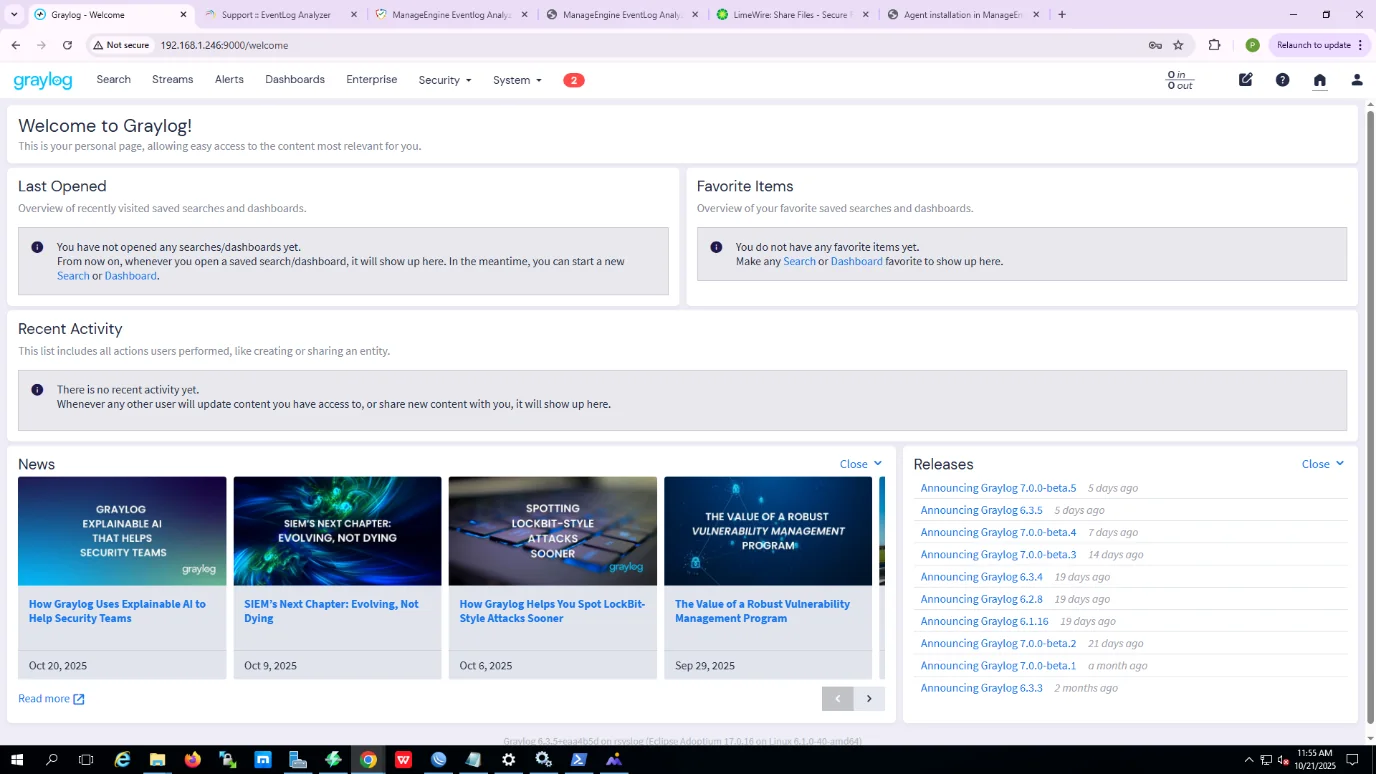This screenshot has width=1376, height=774.
Task: Click Dashboard link in Last Opened panel
Action: tap(130, 276)
